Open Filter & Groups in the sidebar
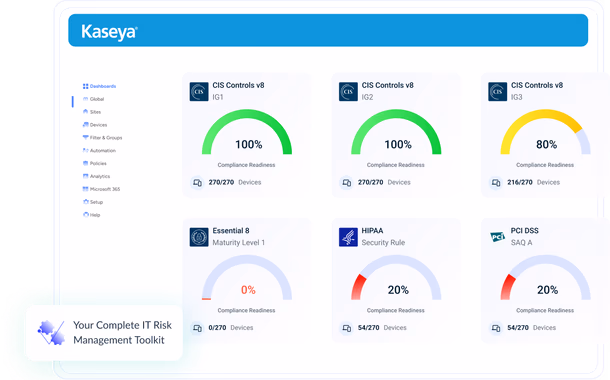This screenshot has height=380, width=610. 102,138
